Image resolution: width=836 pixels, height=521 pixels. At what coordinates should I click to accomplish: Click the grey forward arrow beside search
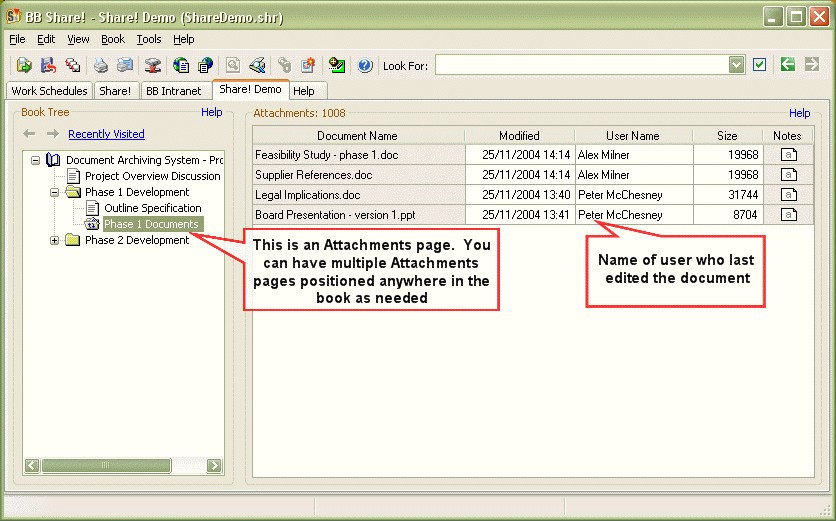[812, 65]
